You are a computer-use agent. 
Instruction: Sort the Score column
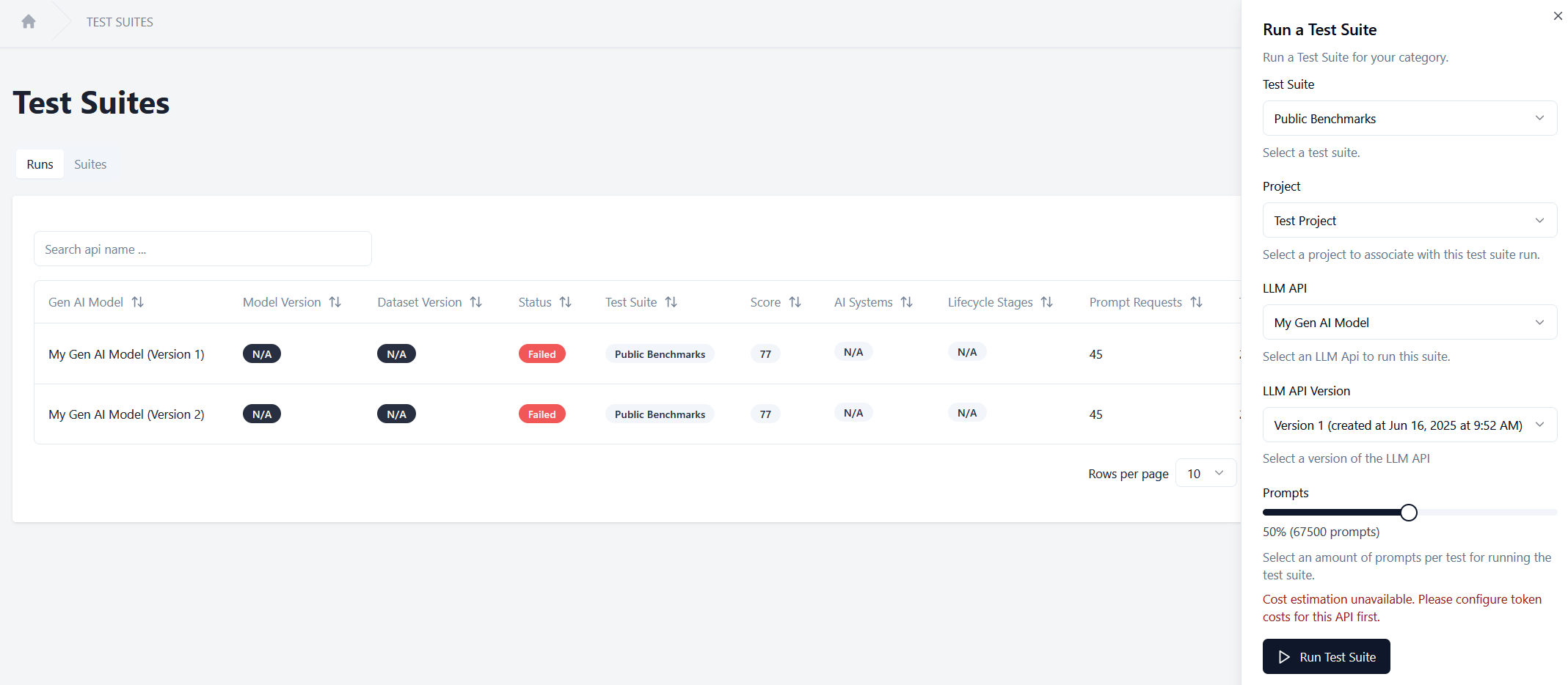pyautogui.click(x=795, y=301)
